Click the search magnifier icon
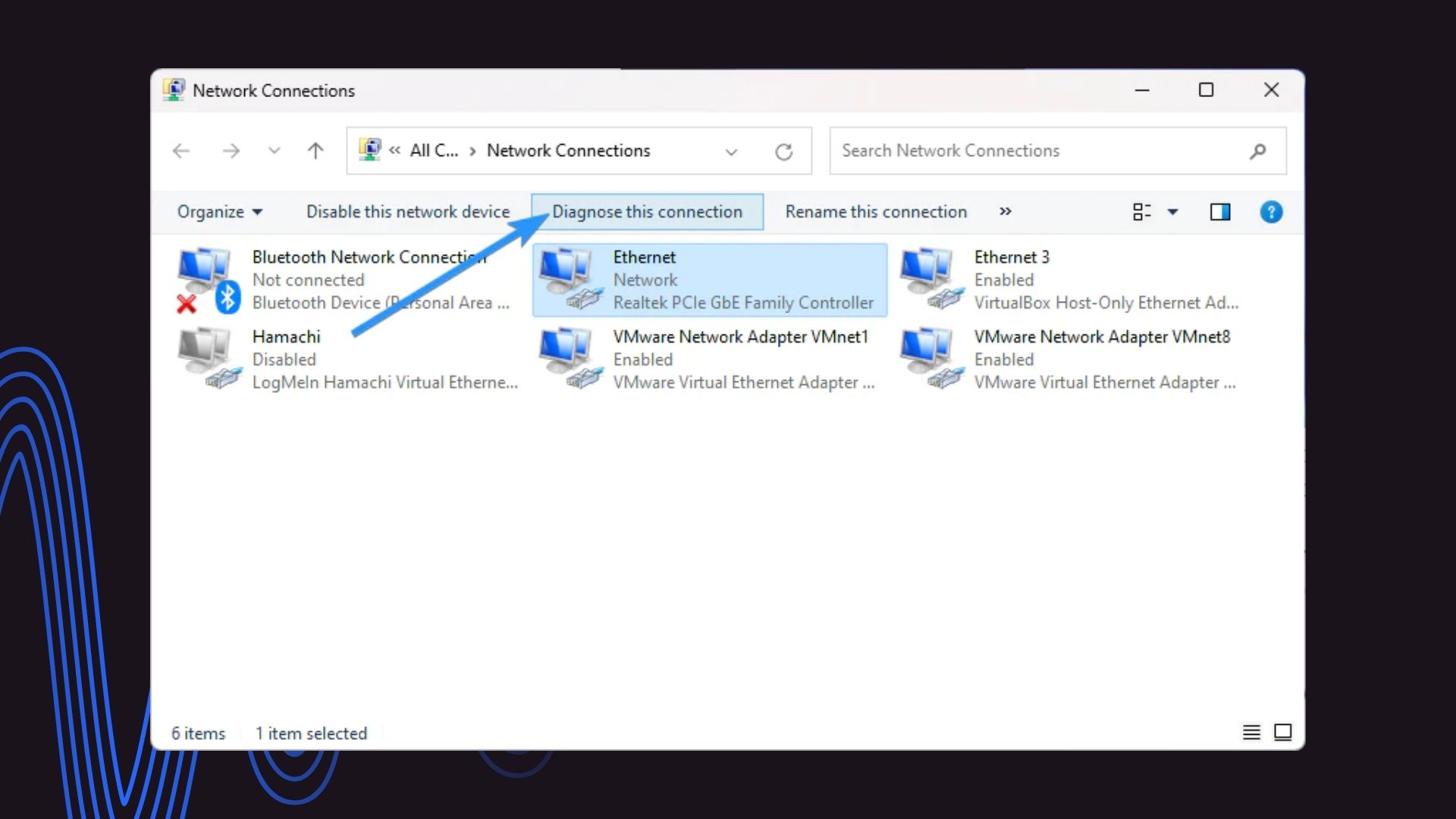Screen dimensions: 1456x819 [1258, 152]
